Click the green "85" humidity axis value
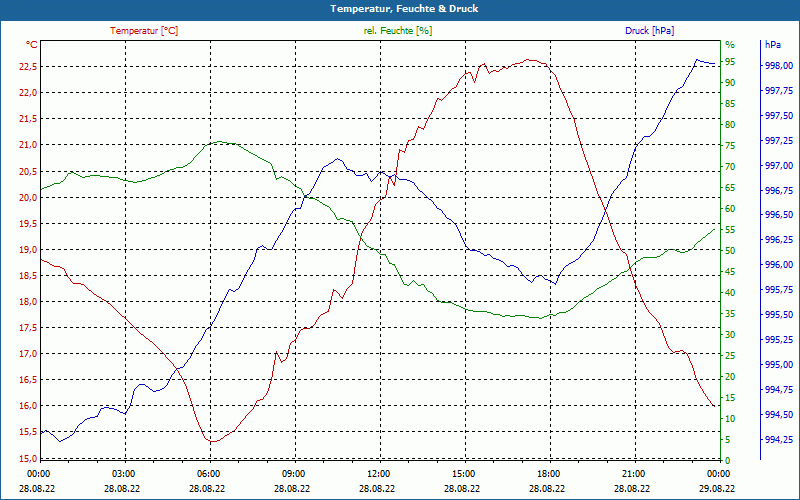Viewport: 800px width, 500px height. tap(730, 104)
